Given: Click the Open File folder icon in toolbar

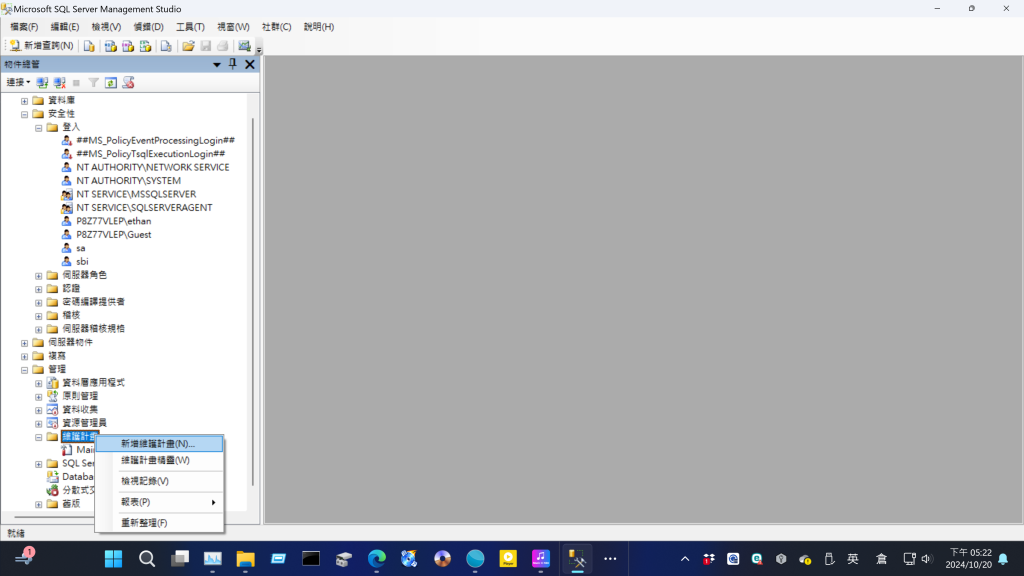Looking at the screenshot, I should tap(188, 46).
